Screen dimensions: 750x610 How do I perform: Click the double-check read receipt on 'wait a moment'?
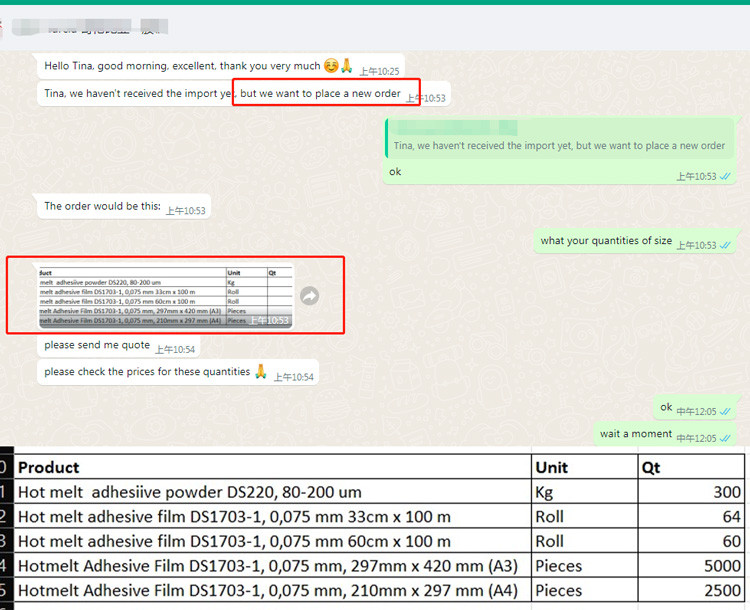[x=725, y=438]
